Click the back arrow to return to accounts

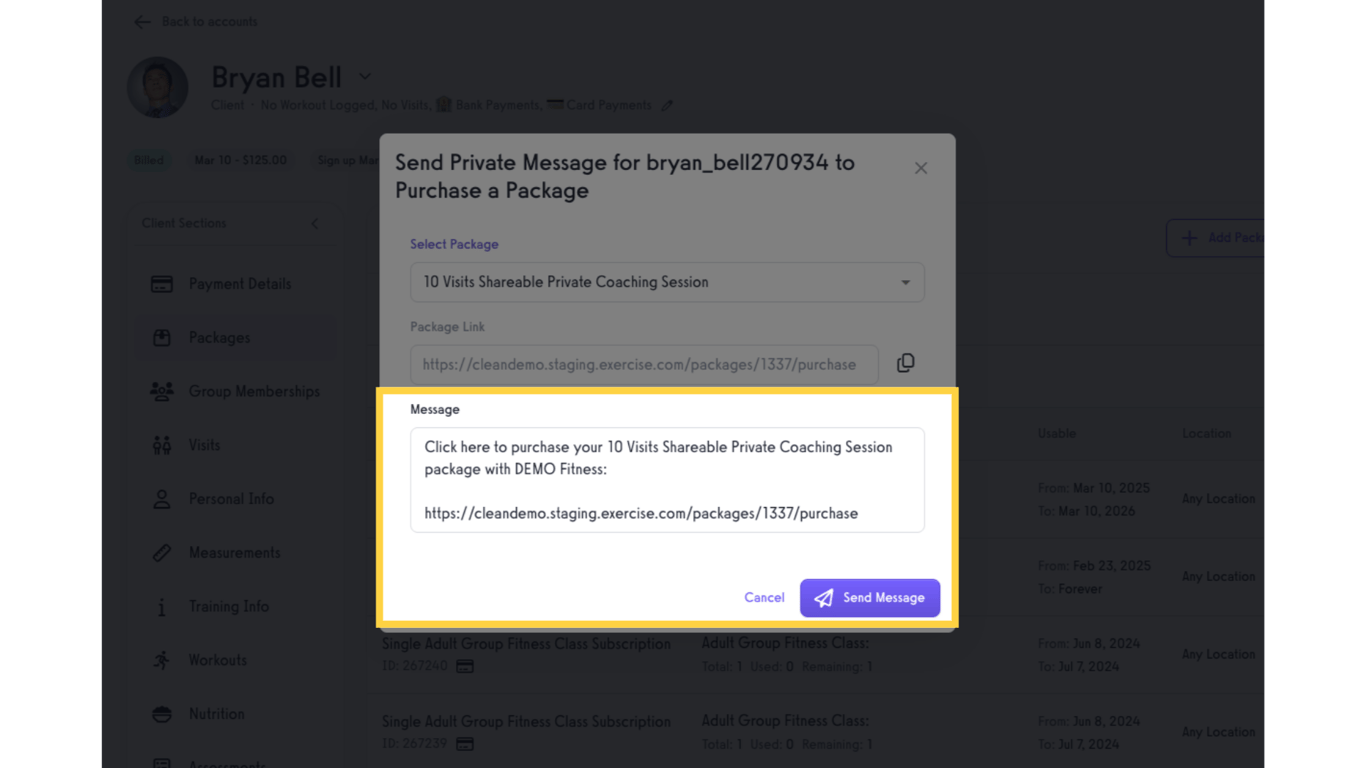coord(142,21)
